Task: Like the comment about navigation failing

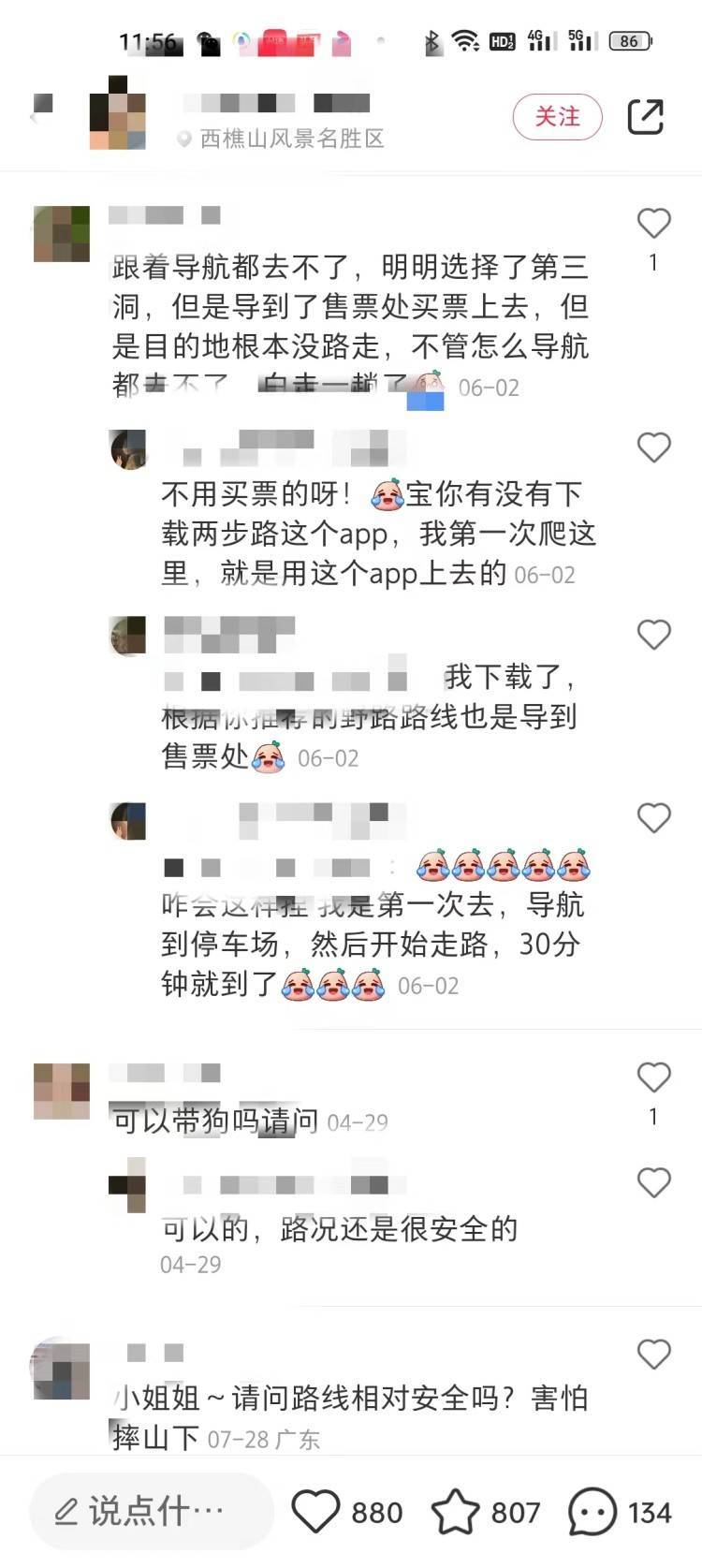Action: click(653, 224)
